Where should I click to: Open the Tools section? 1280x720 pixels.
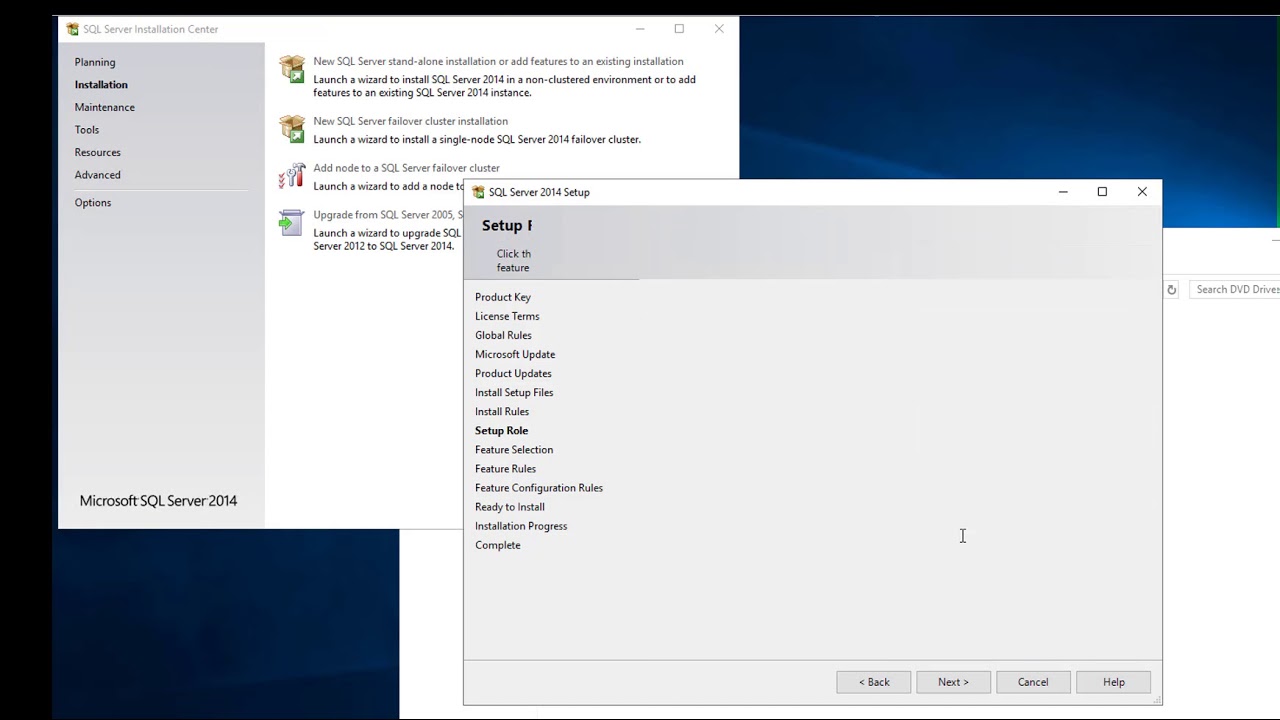pos(87,130)
